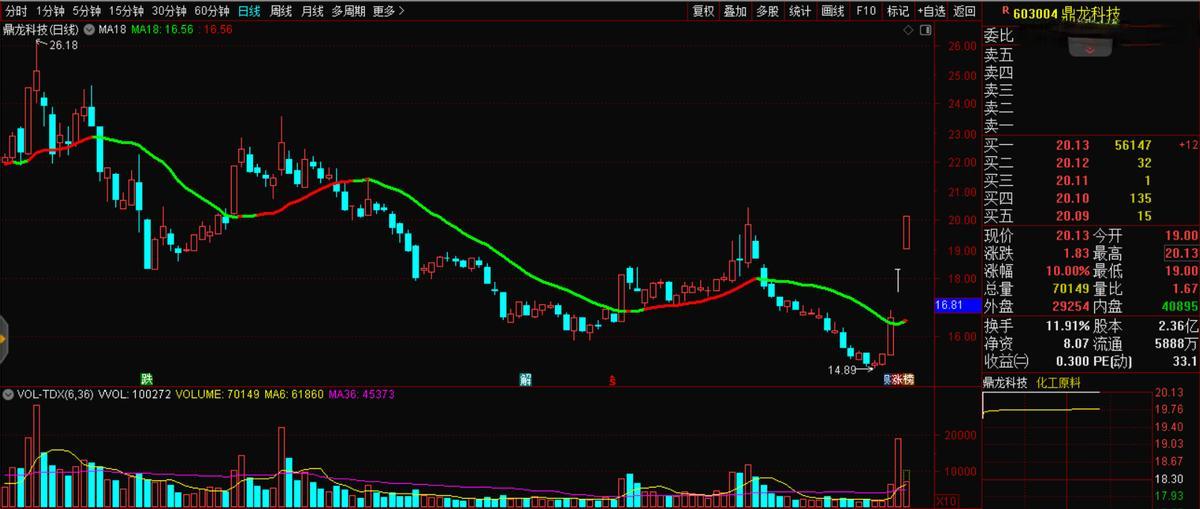
Task: Click the blue 解 event marker
Action: pyautogui.click(x=525, y=379)
